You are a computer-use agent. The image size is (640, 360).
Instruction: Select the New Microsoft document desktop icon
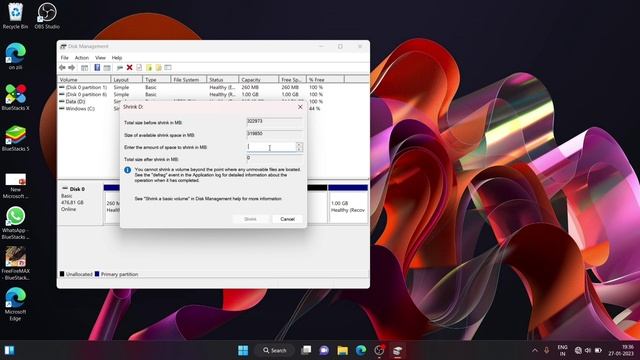pyautogui.click(x=16, y=186)
